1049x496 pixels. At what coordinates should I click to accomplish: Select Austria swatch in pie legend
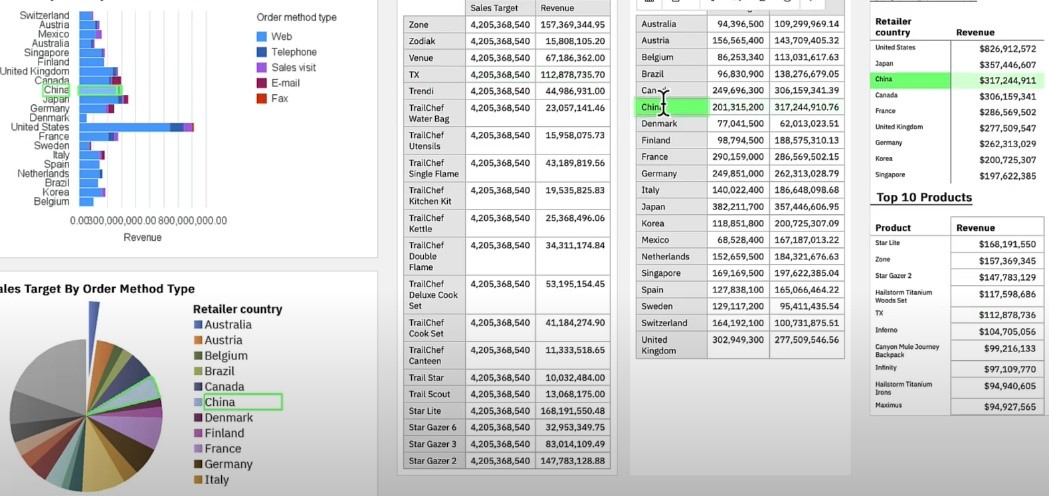click(197, 340)
